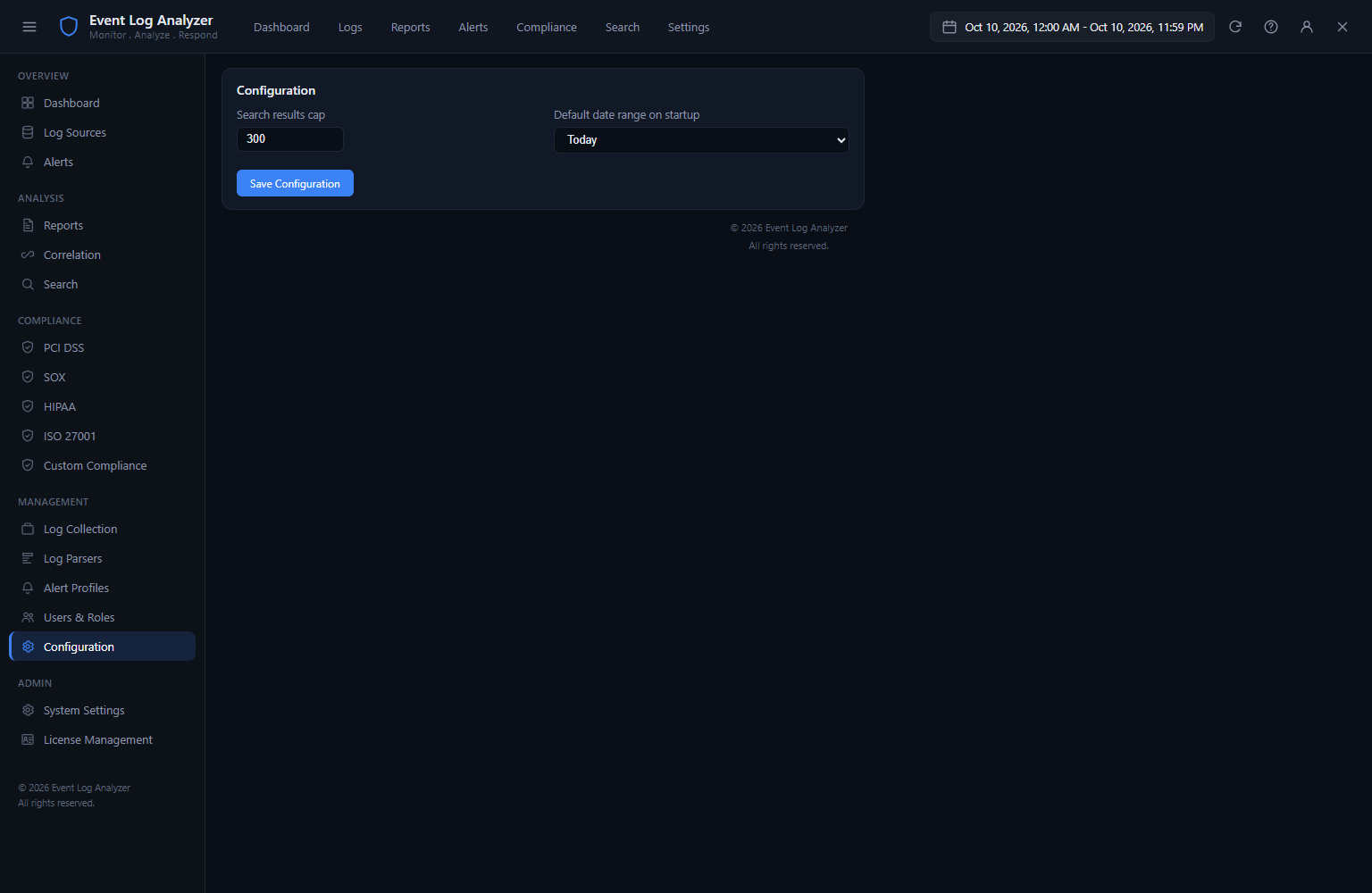The width and height of the screenshot is (1372, 893).
Task: Open the Reports top menu
Action: (x=410, y=28)
